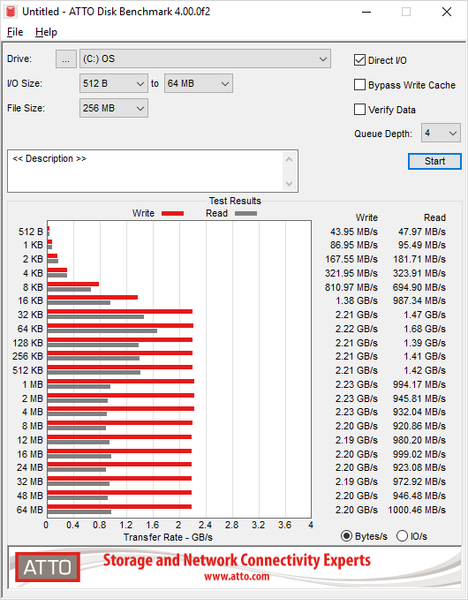
Task: Open the 64 MB I/O size dropdown
Action: pos(198,83)
